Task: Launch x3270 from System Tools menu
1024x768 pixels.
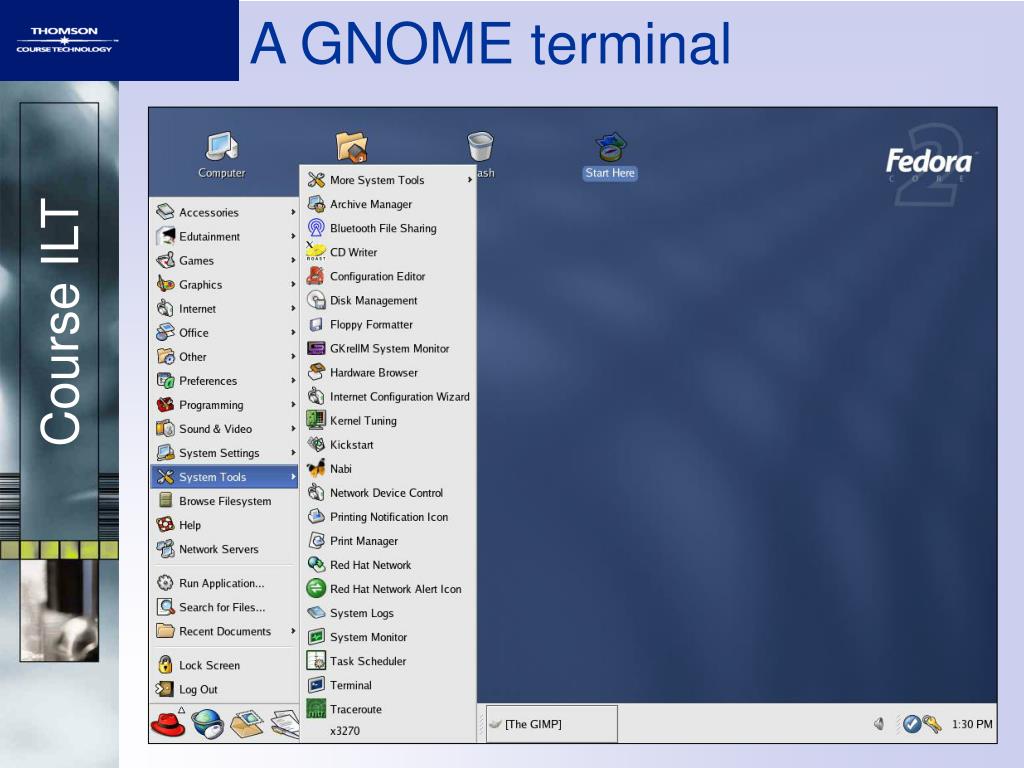Action: tap(388, 731)
